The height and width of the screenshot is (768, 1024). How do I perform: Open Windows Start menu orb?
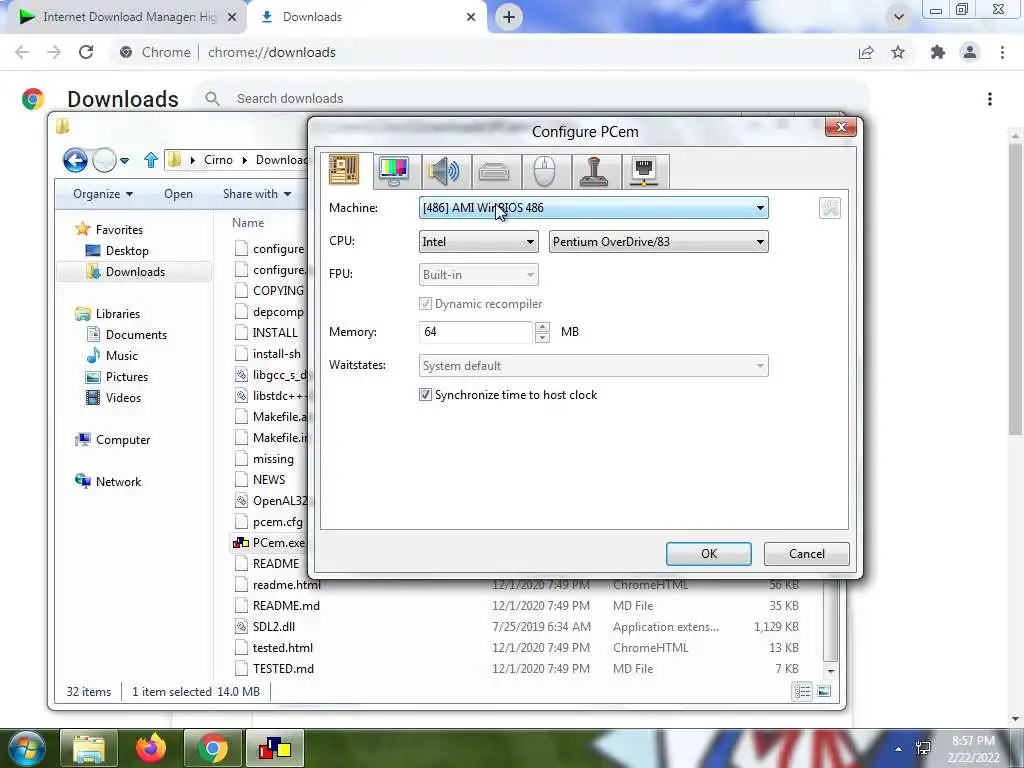27,748
